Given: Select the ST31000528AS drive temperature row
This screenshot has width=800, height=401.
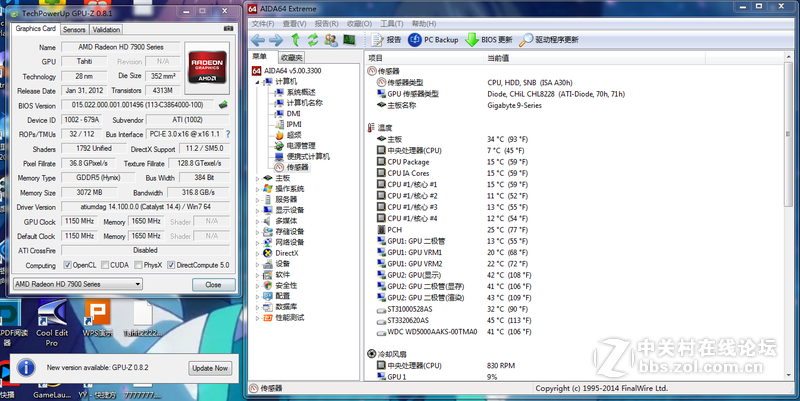Looking at the screenshot, I should click(454, 309).
